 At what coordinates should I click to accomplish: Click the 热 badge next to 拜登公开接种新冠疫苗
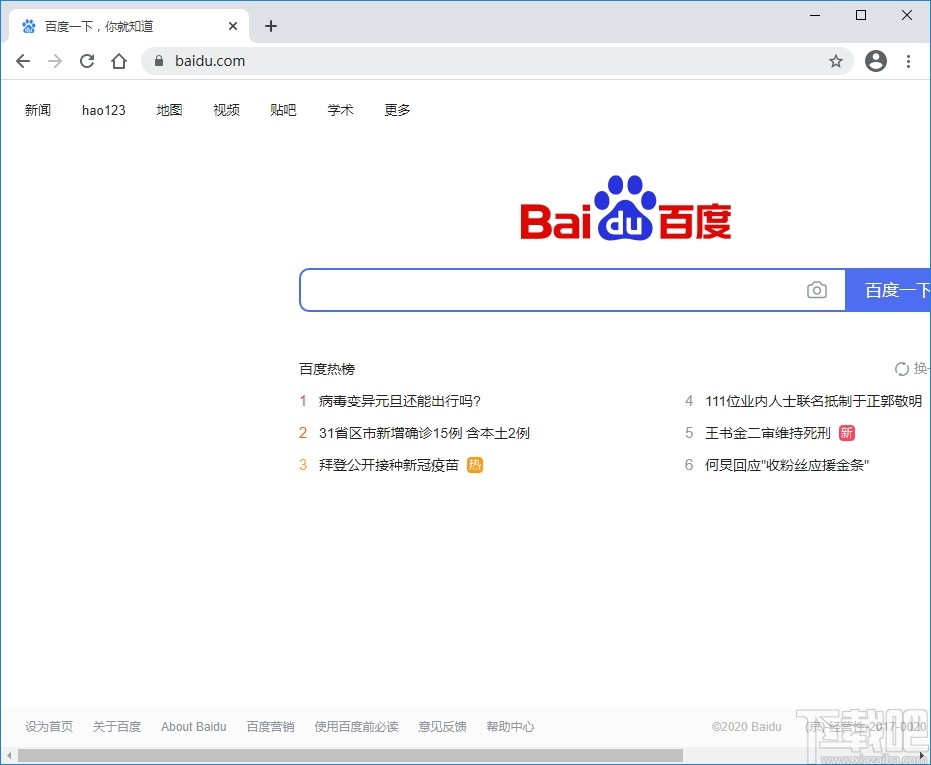coord(475,465)
